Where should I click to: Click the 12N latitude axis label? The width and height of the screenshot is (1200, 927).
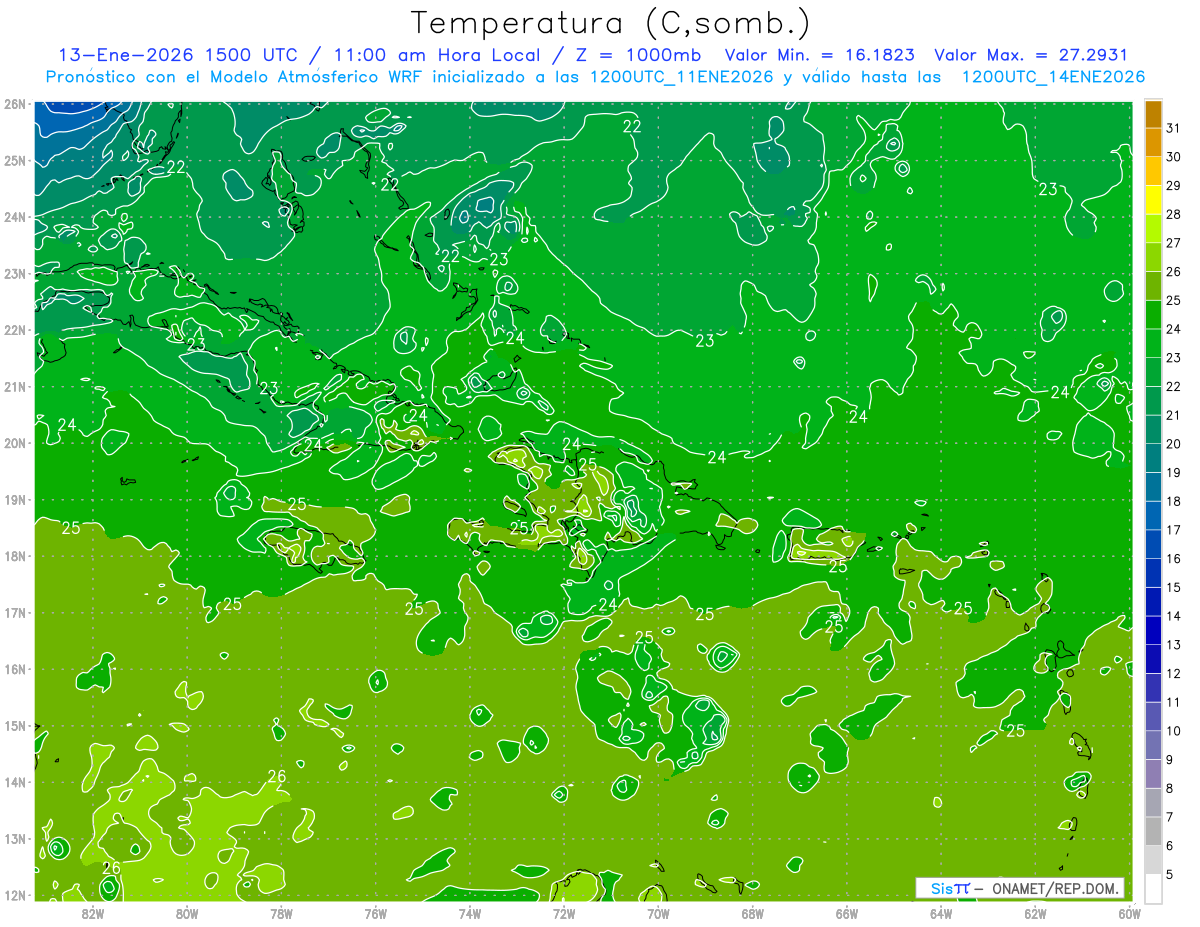click(14, 895)
